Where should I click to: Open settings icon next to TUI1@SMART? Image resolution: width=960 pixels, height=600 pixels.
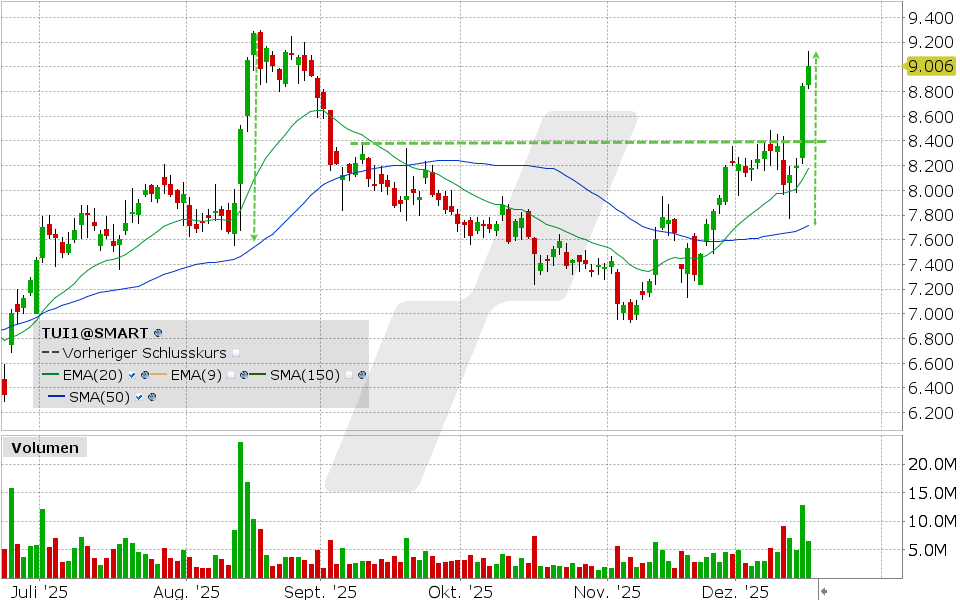point(157,333)
